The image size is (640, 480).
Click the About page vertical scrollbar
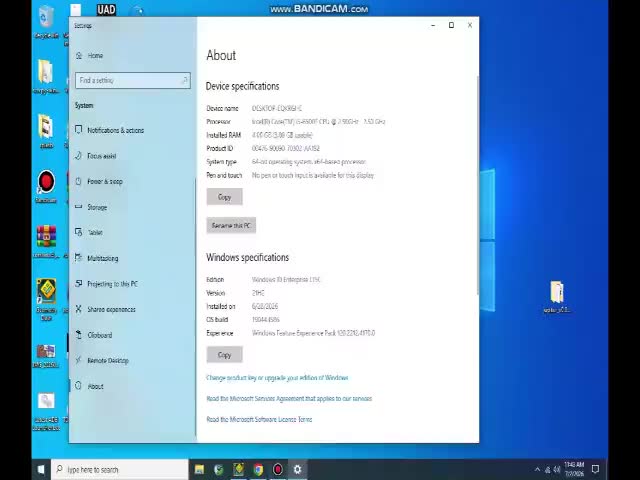[x=478, y=184]
